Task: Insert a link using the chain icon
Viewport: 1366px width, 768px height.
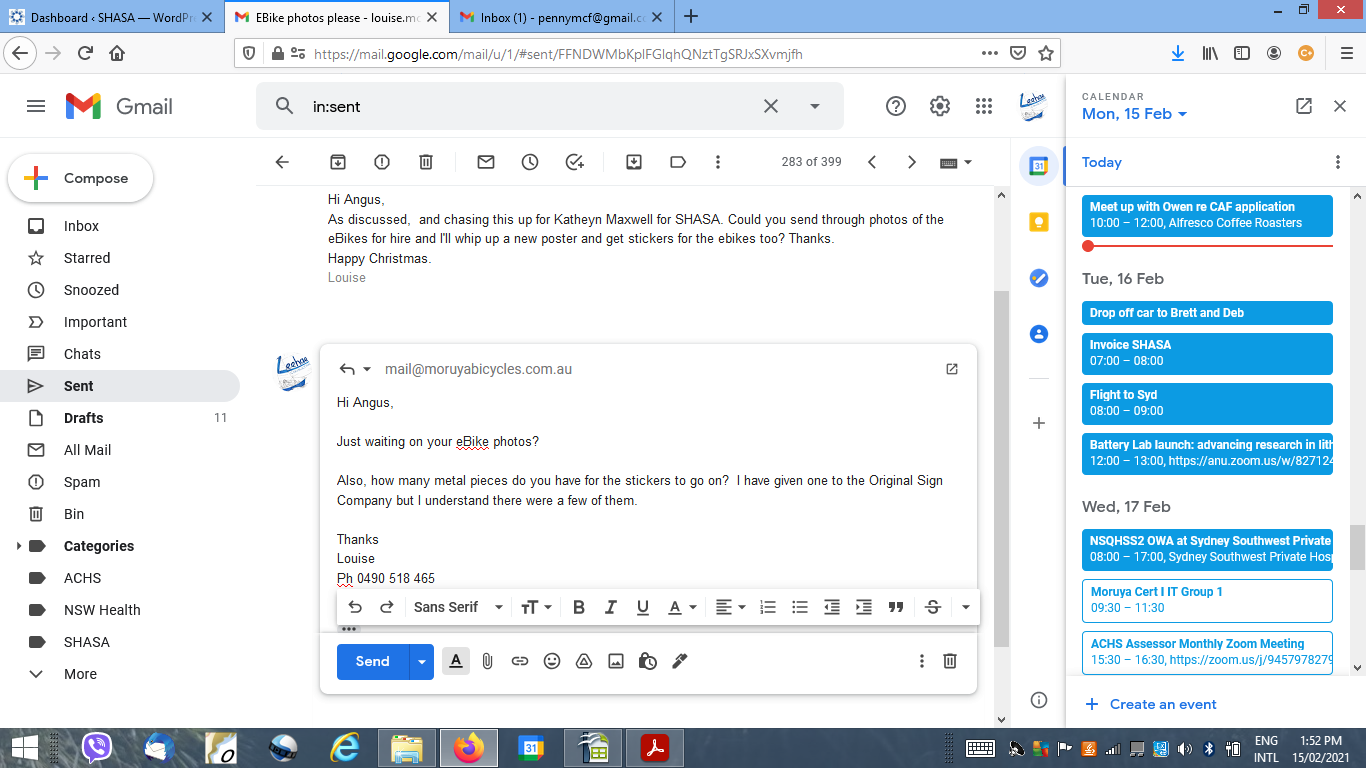Action: tap(520, 661)
